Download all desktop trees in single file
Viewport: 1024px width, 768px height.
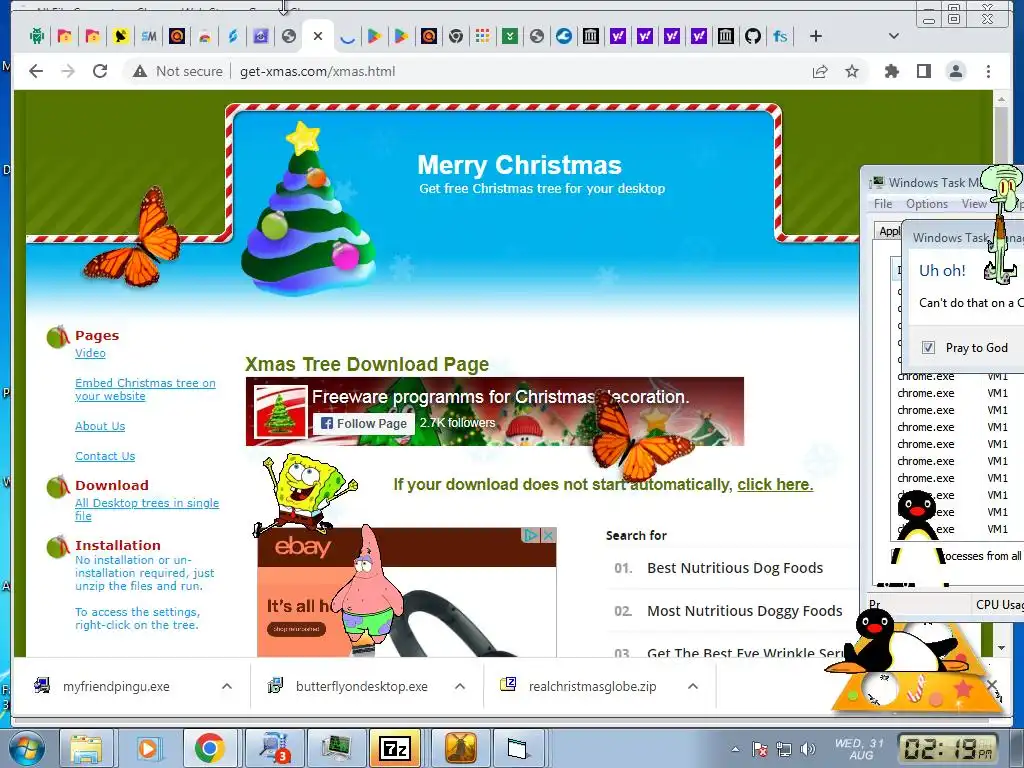coord(147,509)
